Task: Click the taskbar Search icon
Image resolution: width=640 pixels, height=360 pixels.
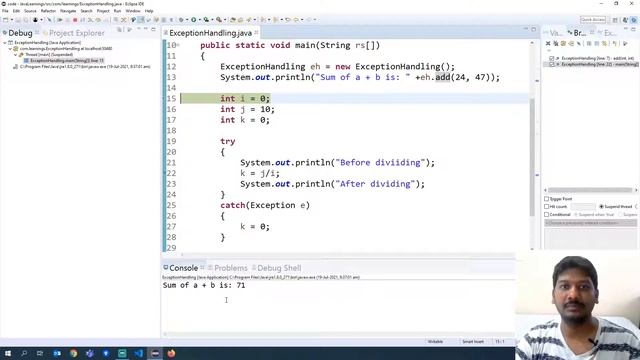Action: [24, 353]
